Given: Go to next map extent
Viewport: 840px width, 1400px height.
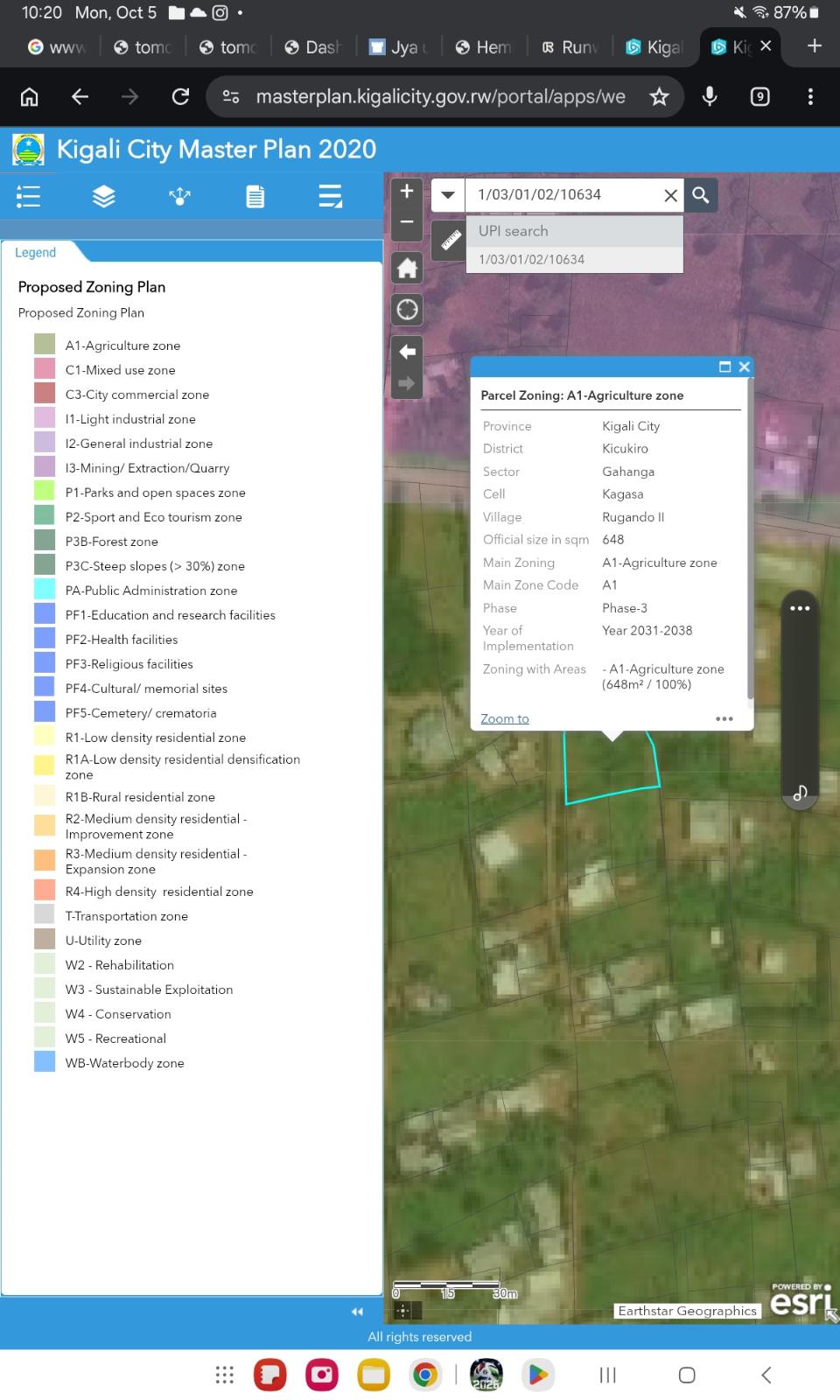Looking at the screenshot, I should point(407,383).
